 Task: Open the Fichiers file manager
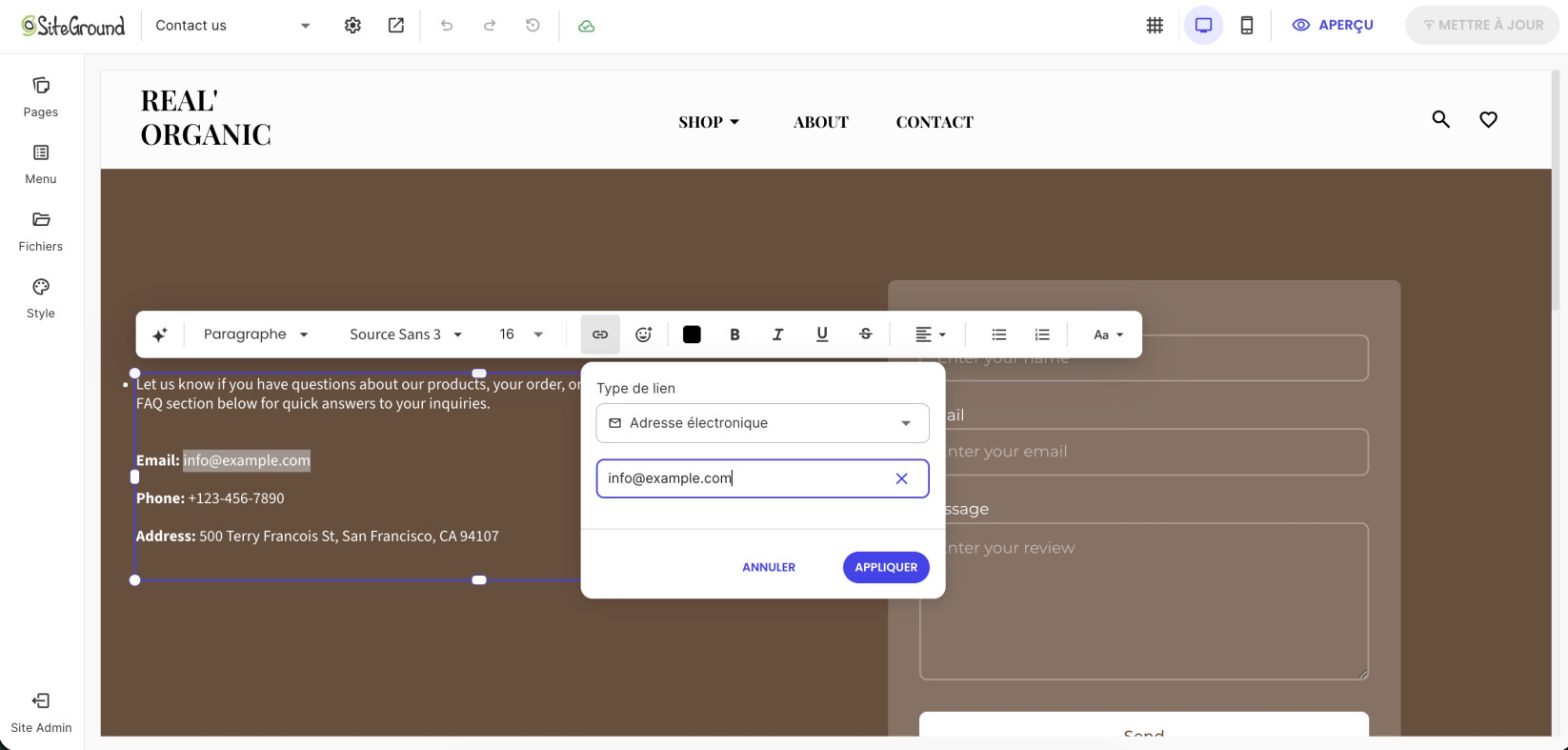pos(41,233)
